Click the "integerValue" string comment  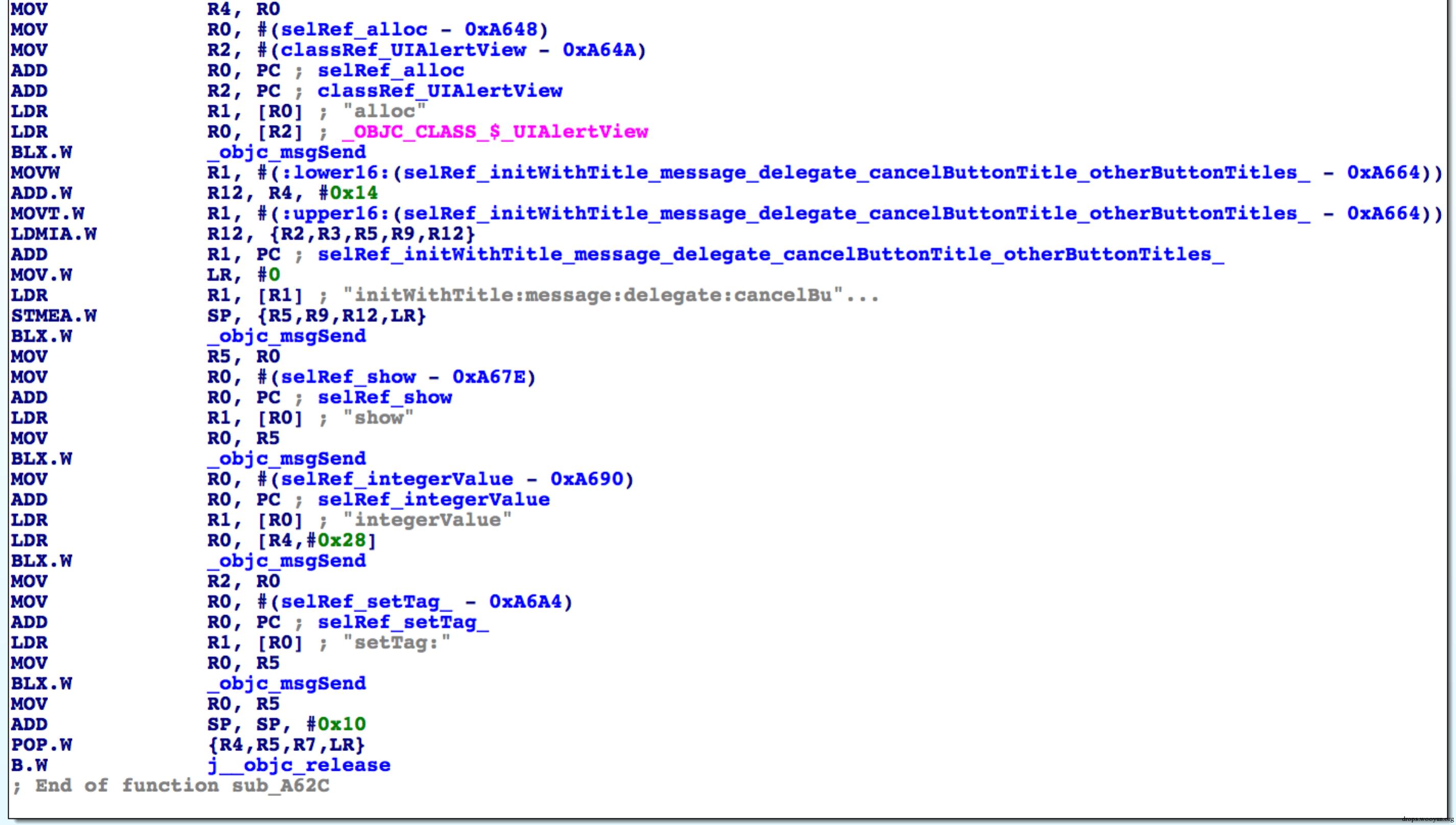pyautogui.click(x=427, y=520)
